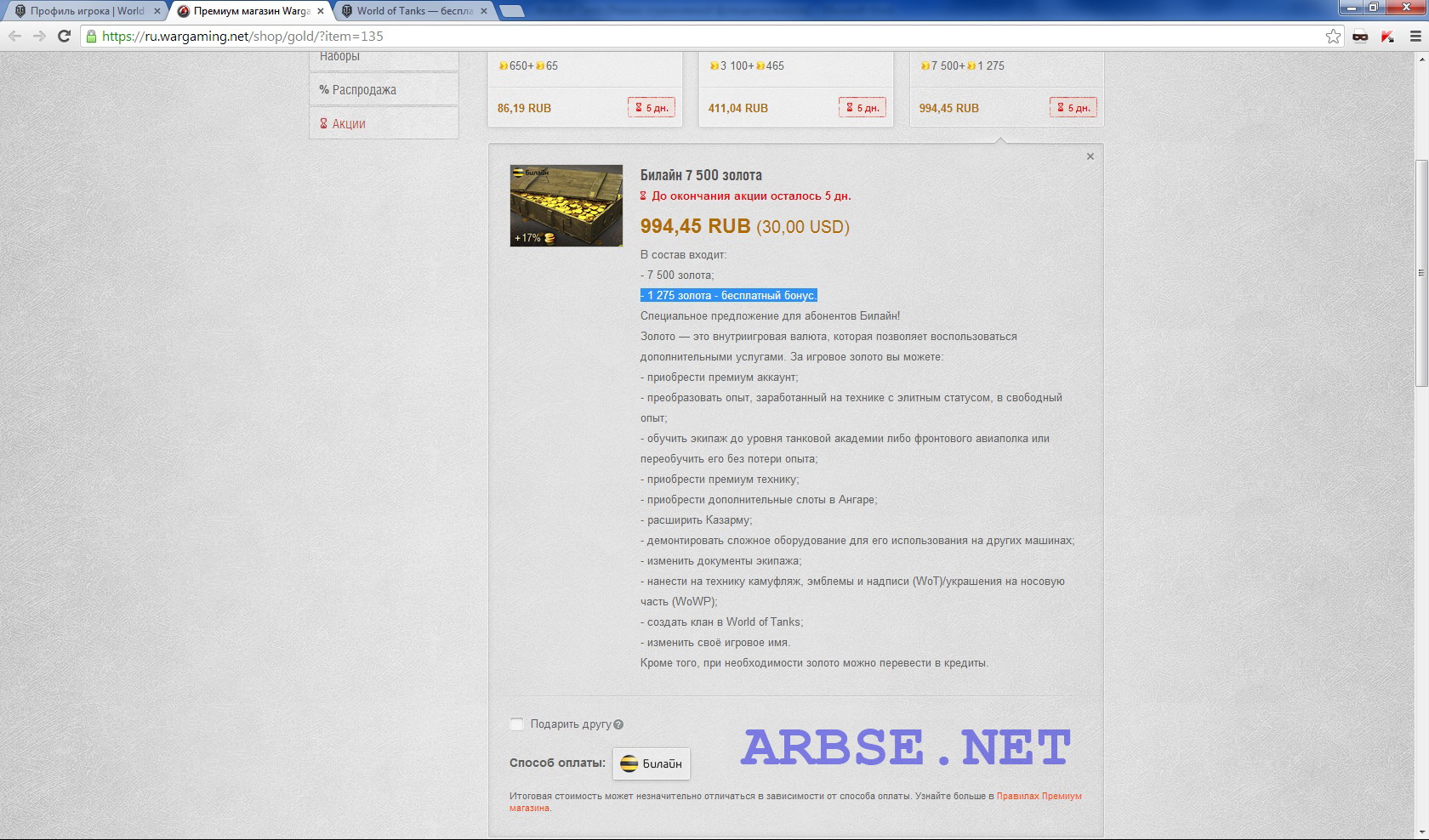Select the 86,19 RUB gold package card
The image size is (1429, 840).
(x=585, y=89)
